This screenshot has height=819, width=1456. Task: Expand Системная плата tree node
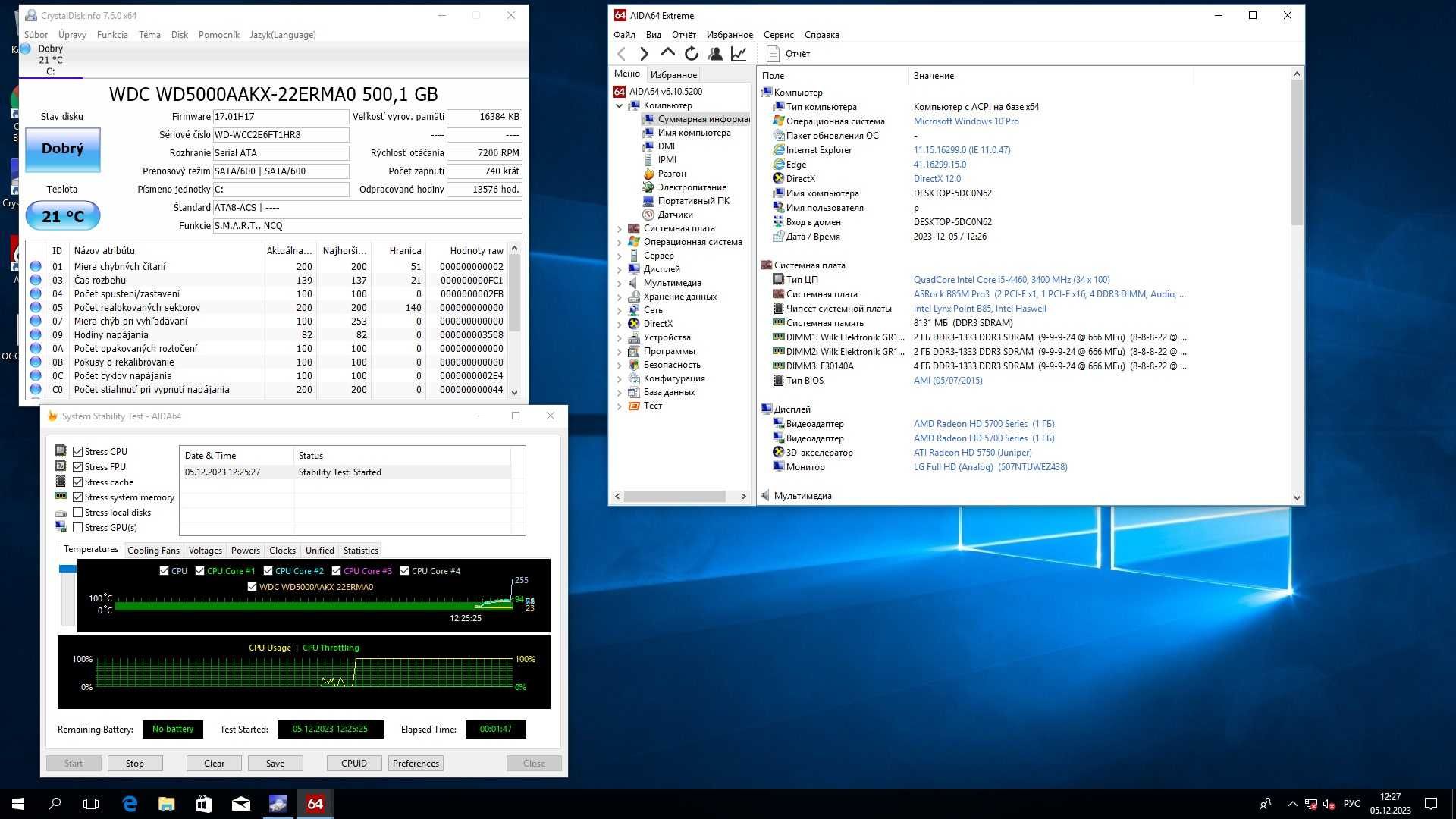pyautogui.click(x=619, y=229)
